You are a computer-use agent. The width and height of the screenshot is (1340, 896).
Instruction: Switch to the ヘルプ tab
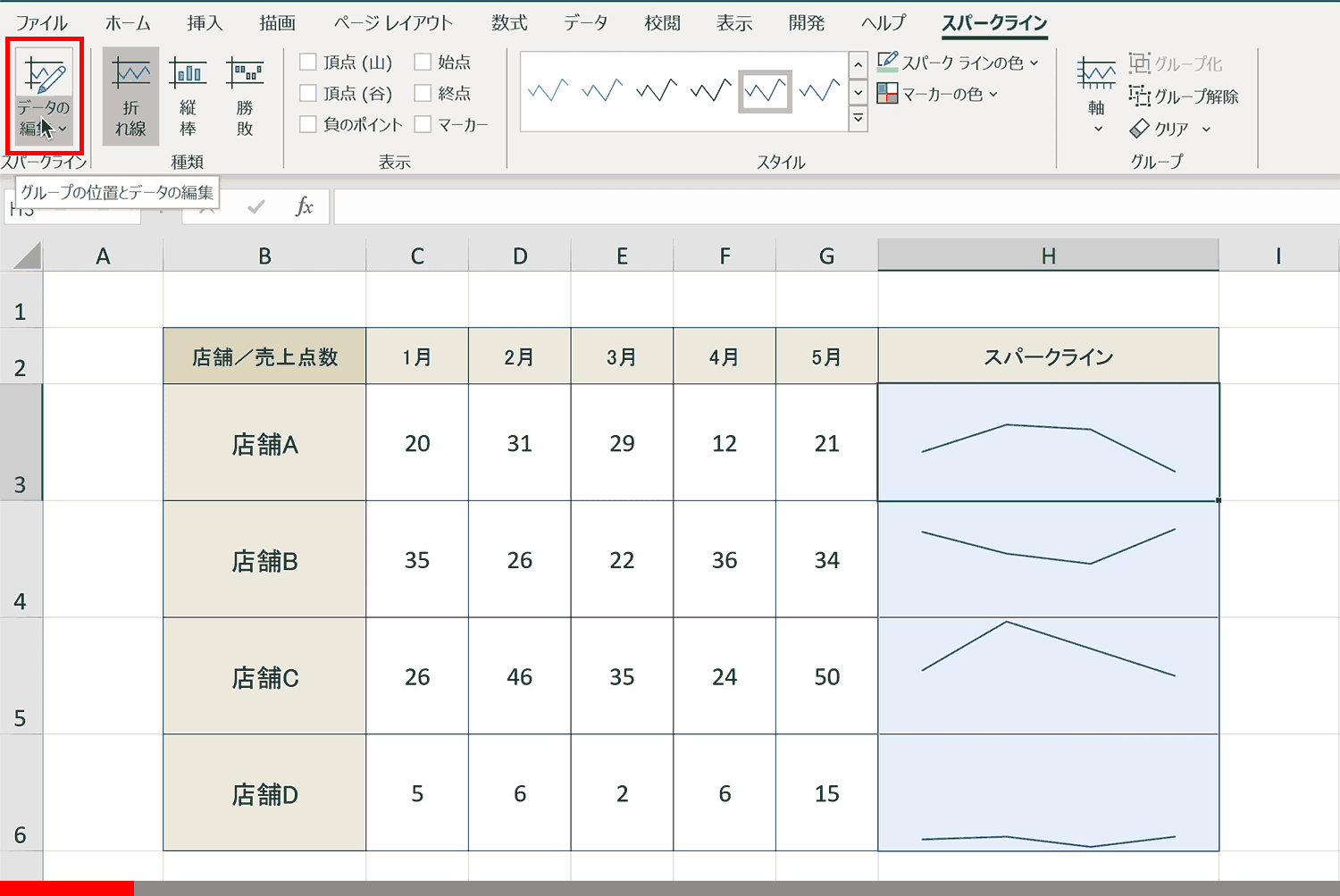coord(884,23)
